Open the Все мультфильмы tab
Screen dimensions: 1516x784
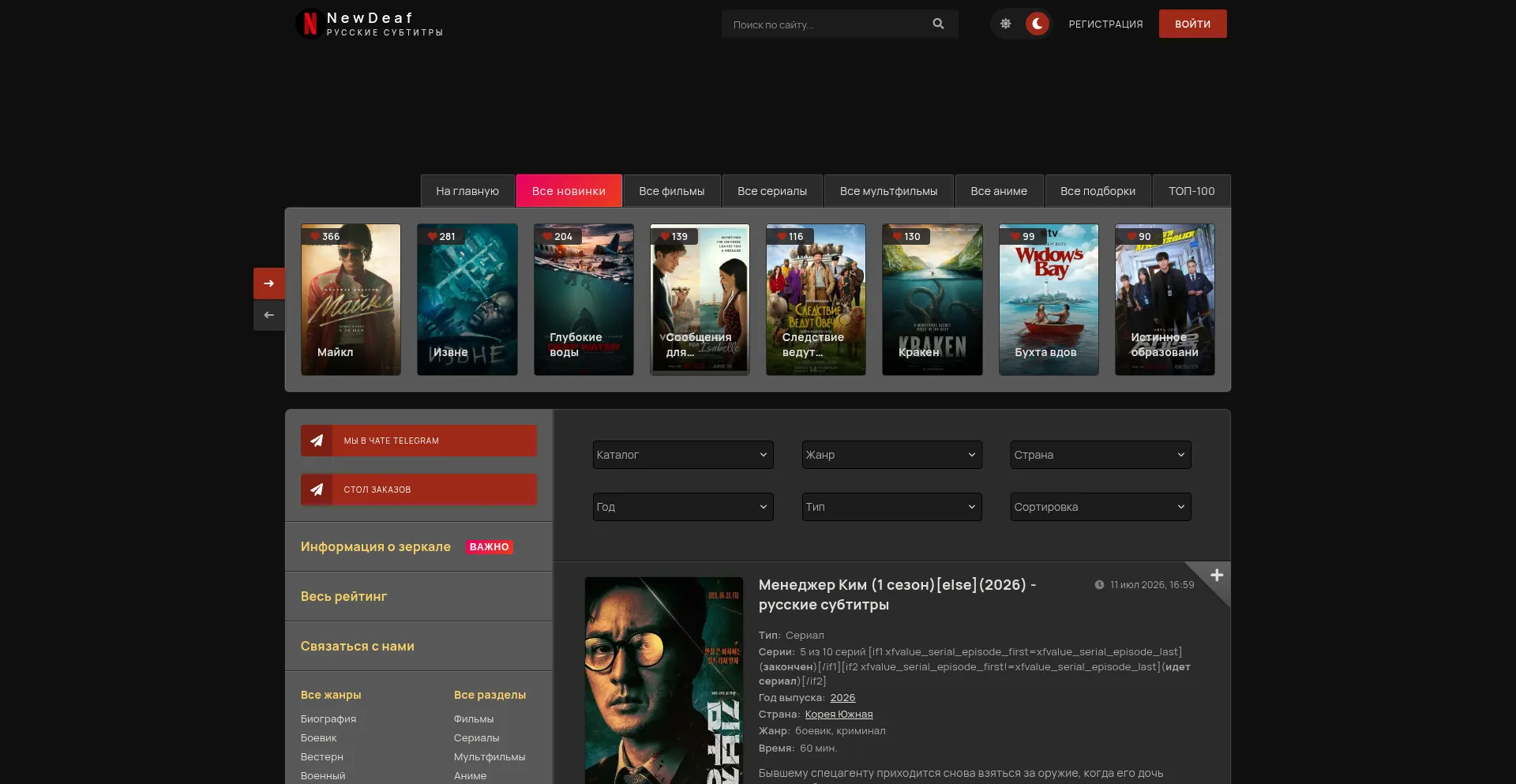pos(889,191)
